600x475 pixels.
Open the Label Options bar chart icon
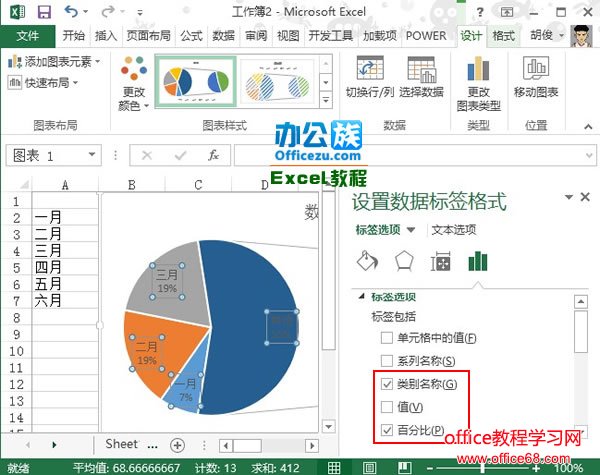click(x=478, y=261)
